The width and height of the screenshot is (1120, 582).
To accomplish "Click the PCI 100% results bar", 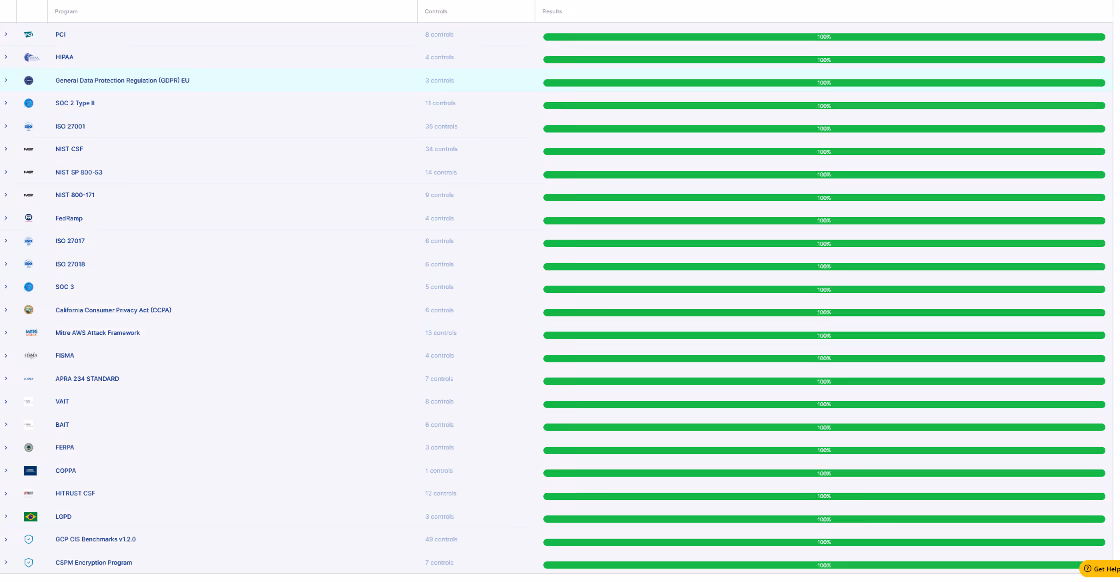I will click(824, 36).
